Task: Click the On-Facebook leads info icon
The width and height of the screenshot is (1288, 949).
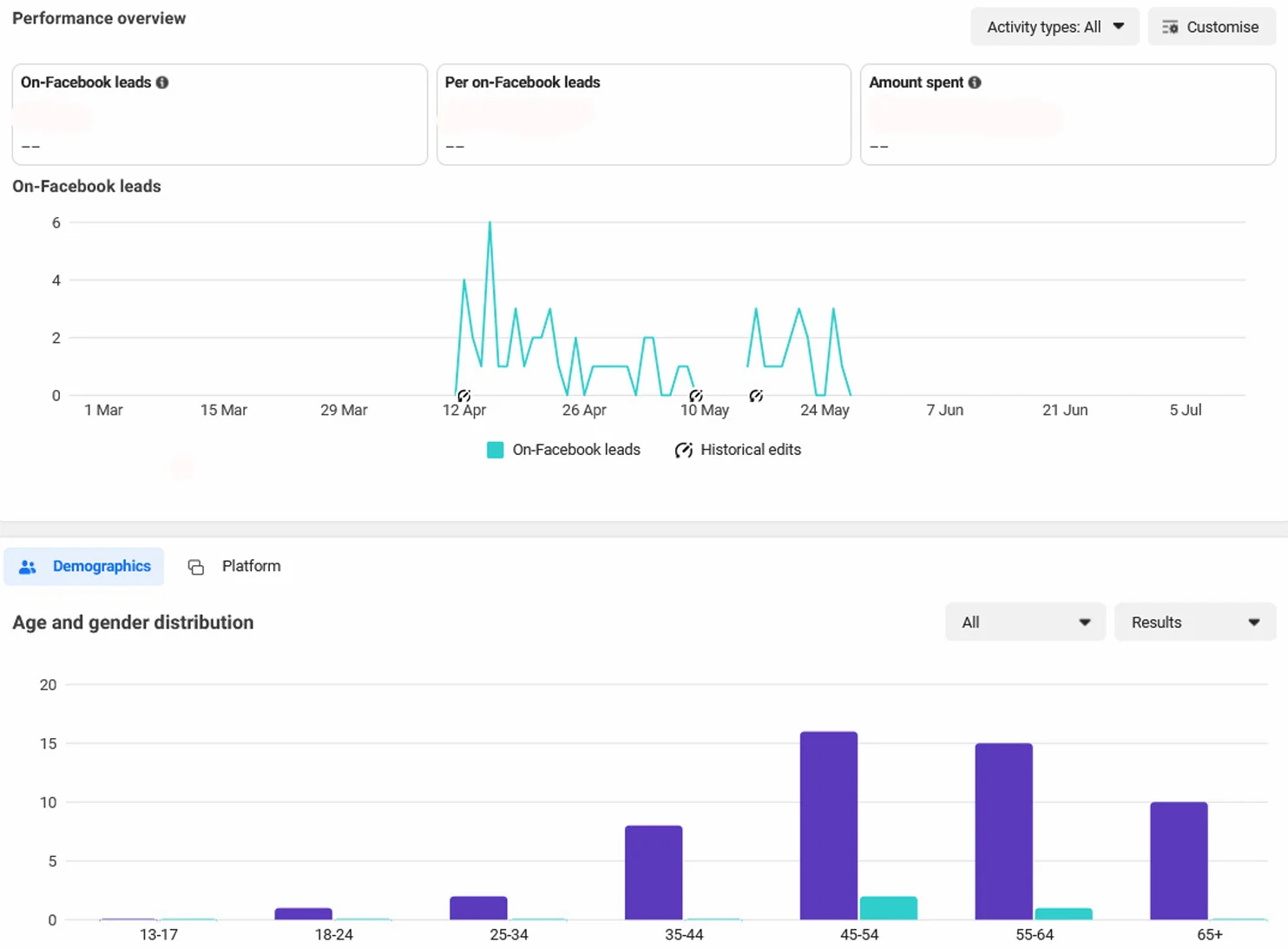Action: pos(162,82)
